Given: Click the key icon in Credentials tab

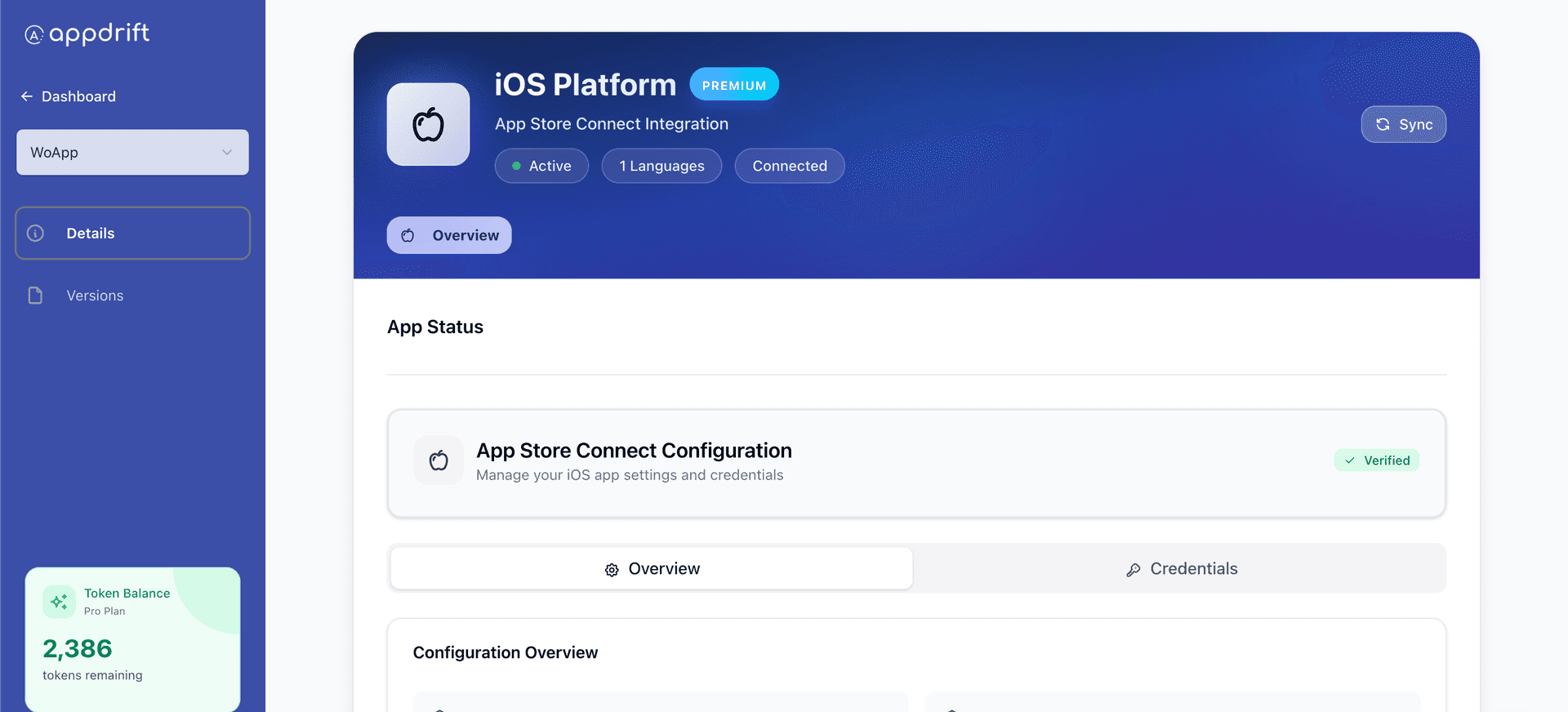Looking at the screenshot, I should [1134, 570].
